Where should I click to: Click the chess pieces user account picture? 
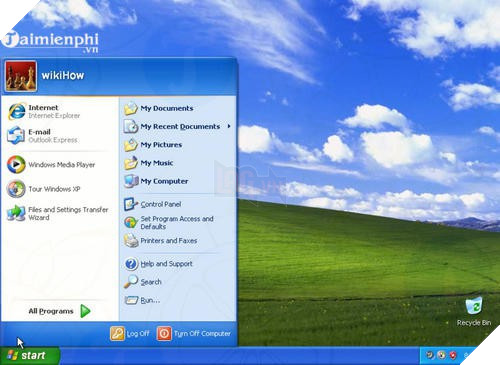(21, 76)
